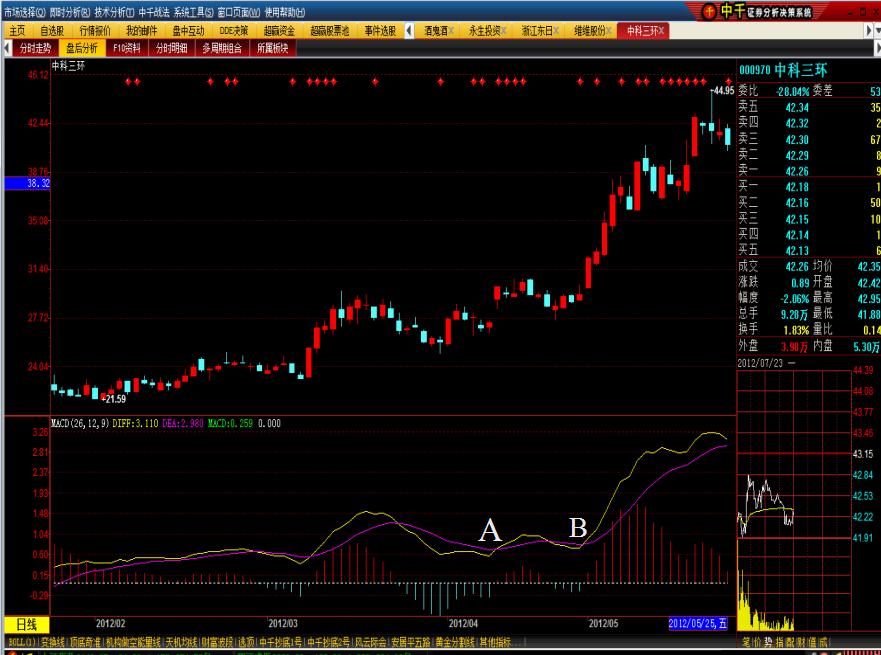The width and height of the screenshot is (881, 655).
Task: Select the 超赢资金 tab
Action: point(277,31)
